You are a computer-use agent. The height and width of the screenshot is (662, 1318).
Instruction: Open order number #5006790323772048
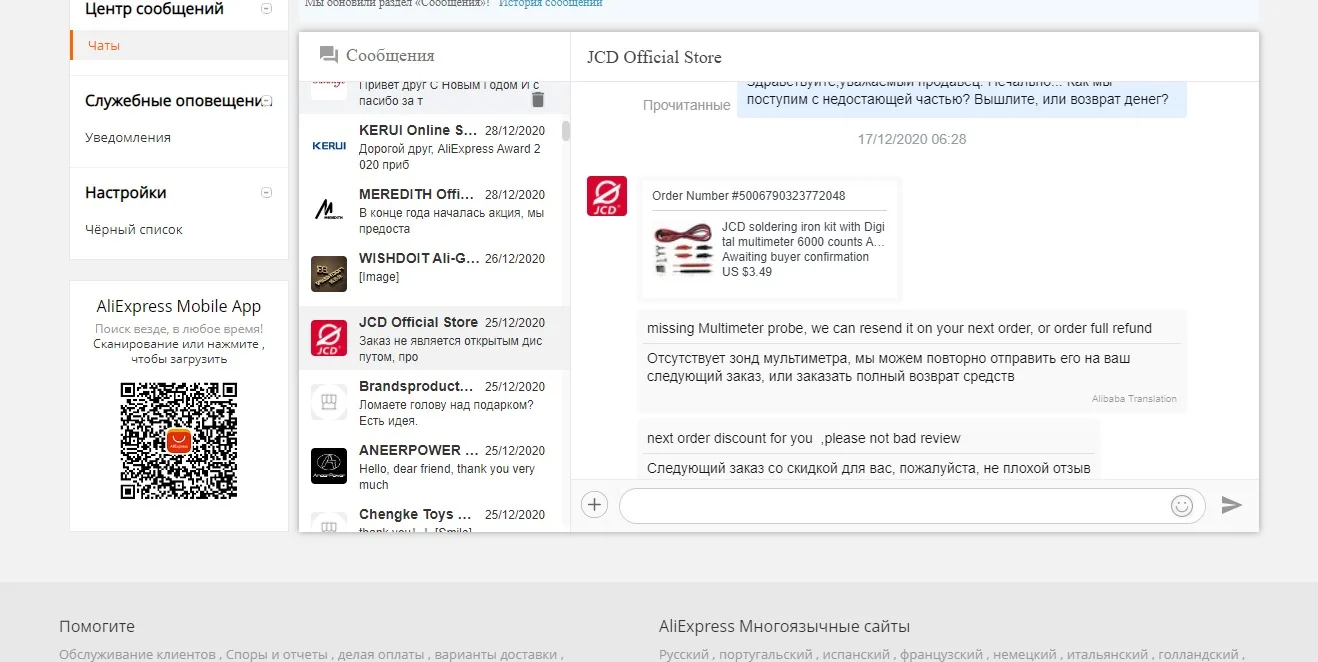[x=749, y=195]
